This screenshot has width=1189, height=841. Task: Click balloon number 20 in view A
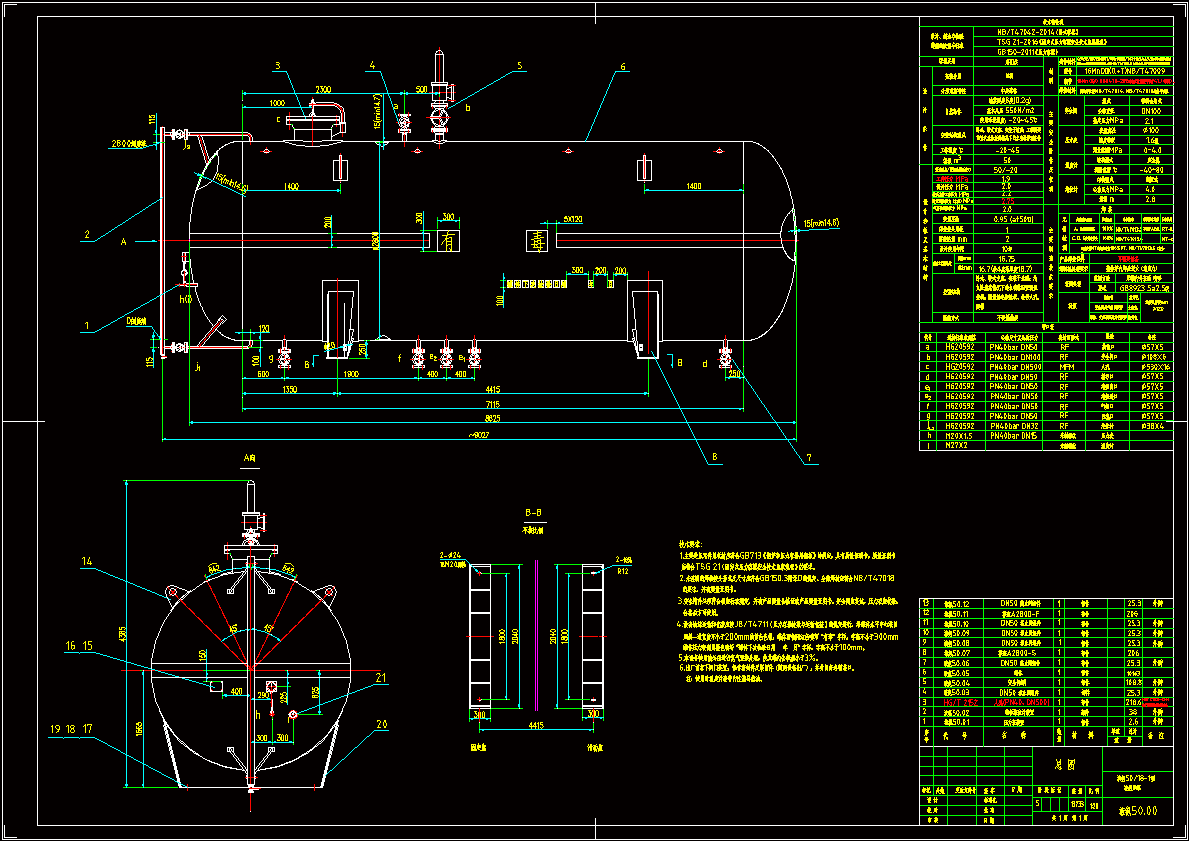(381, 723)
